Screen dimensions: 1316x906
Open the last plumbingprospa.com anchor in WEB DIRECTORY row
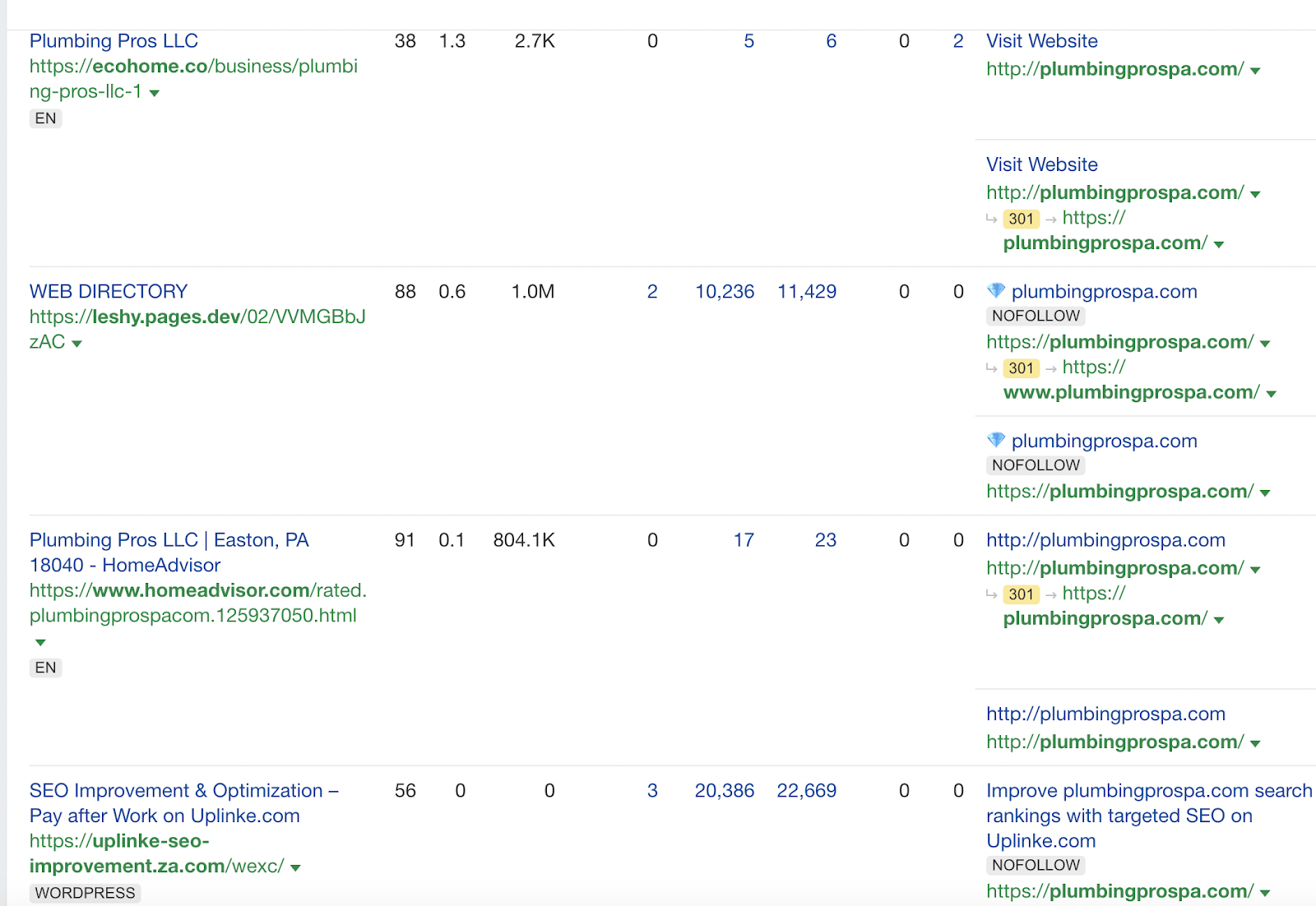point(1104,441)
